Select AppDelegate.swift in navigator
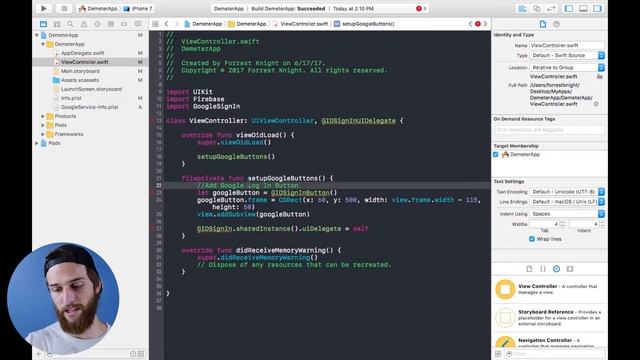The width and height of the screenshot is (640, 360). click(x=82, y=53)
